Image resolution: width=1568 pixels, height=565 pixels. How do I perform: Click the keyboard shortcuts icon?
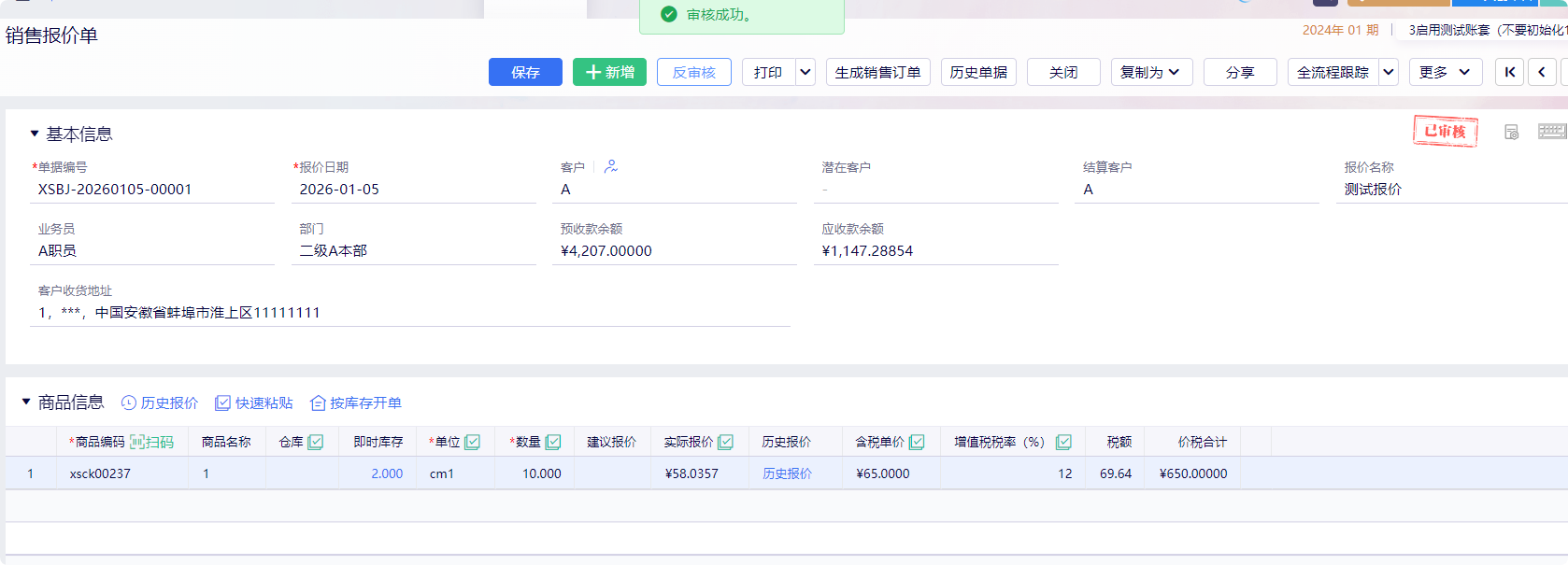1552,132
